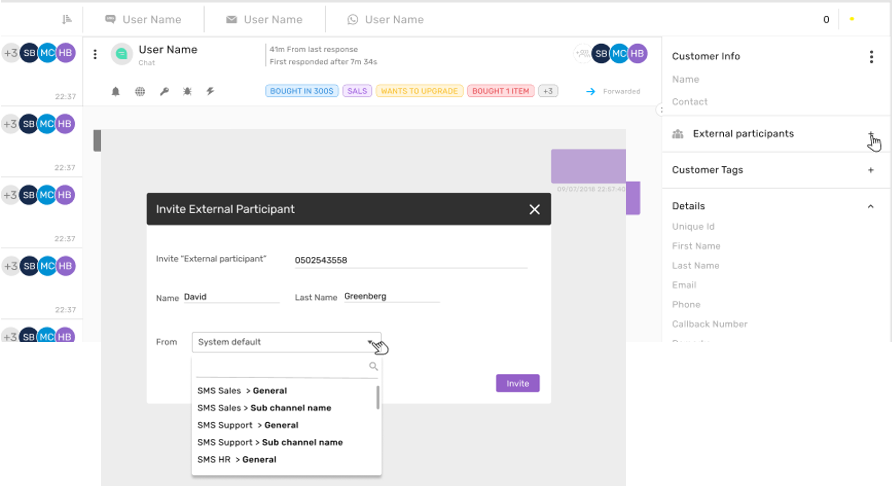Click the bug icon in conversation toolbar
The width and height of the screenshot is (892, 491).
coord(187,91)
